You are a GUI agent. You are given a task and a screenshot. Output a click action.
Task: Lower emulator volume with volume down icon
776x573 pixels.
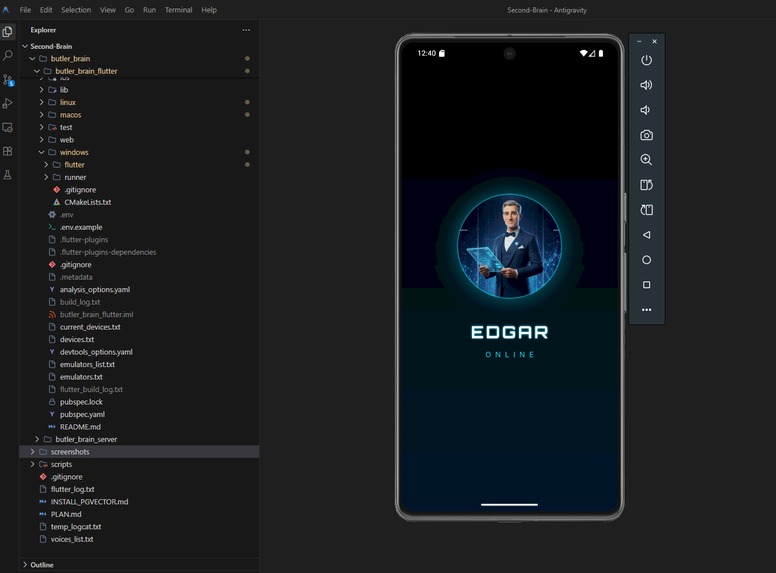[645, 110]
